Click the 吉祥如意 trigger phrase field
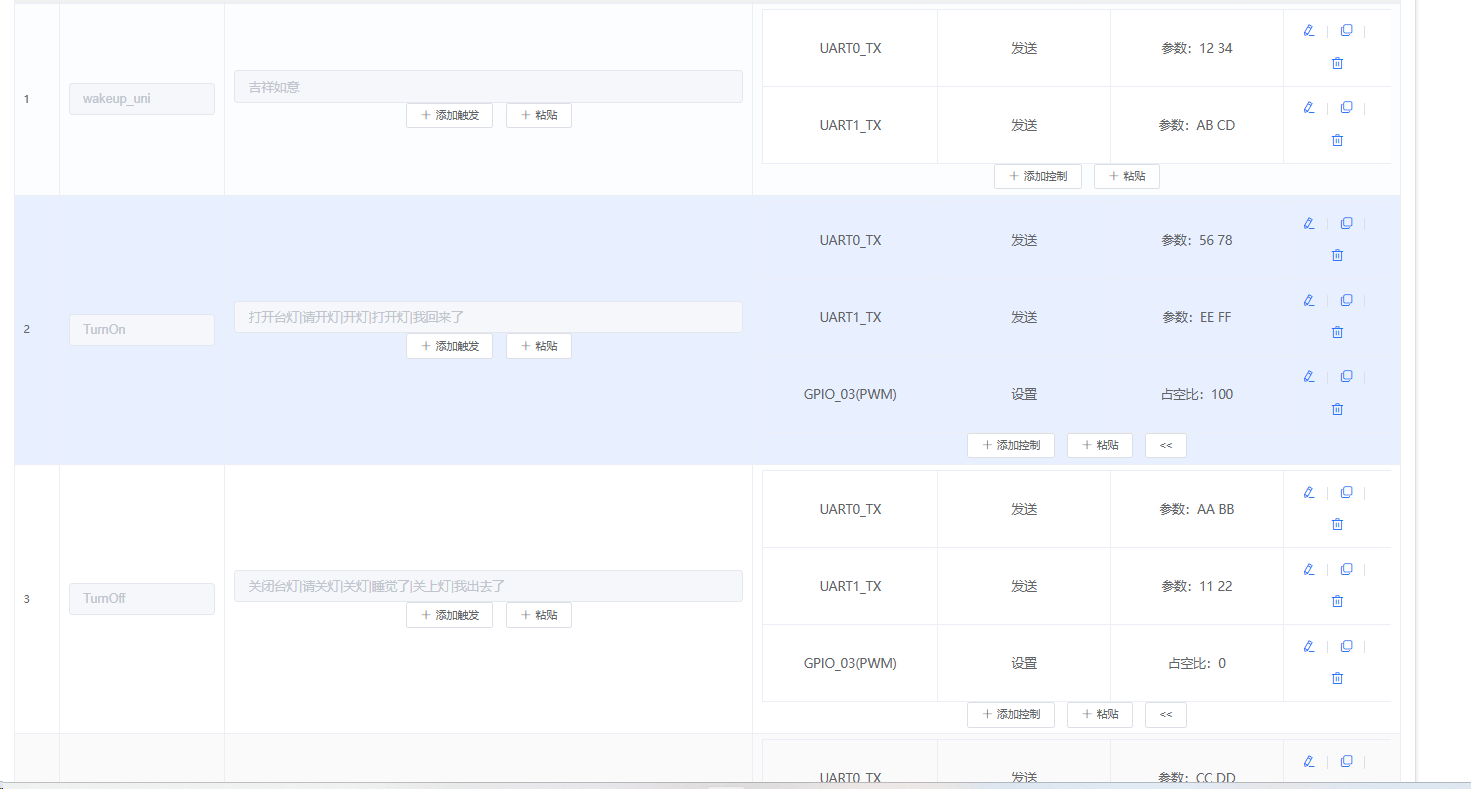The height and width of the screenshot is (789, 1471). tap(488, 87)
